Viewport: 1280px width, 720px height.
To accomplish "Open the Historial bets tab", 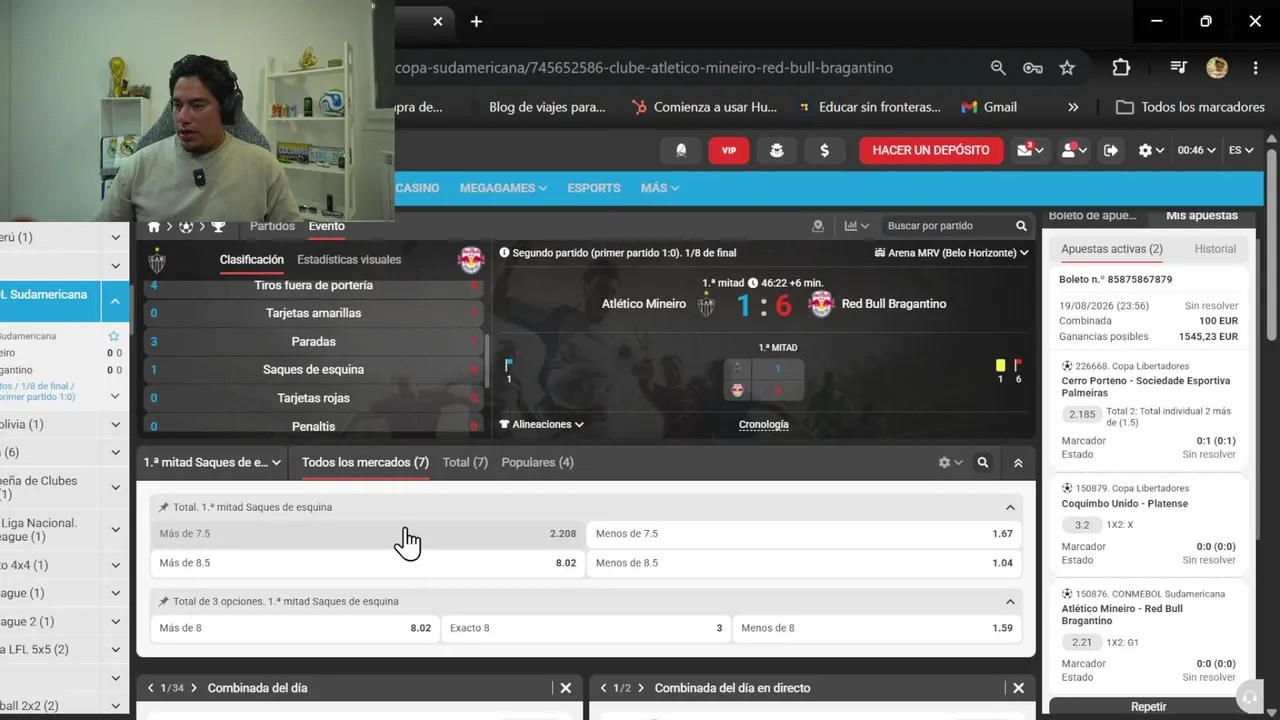I will pos(1215,249).
